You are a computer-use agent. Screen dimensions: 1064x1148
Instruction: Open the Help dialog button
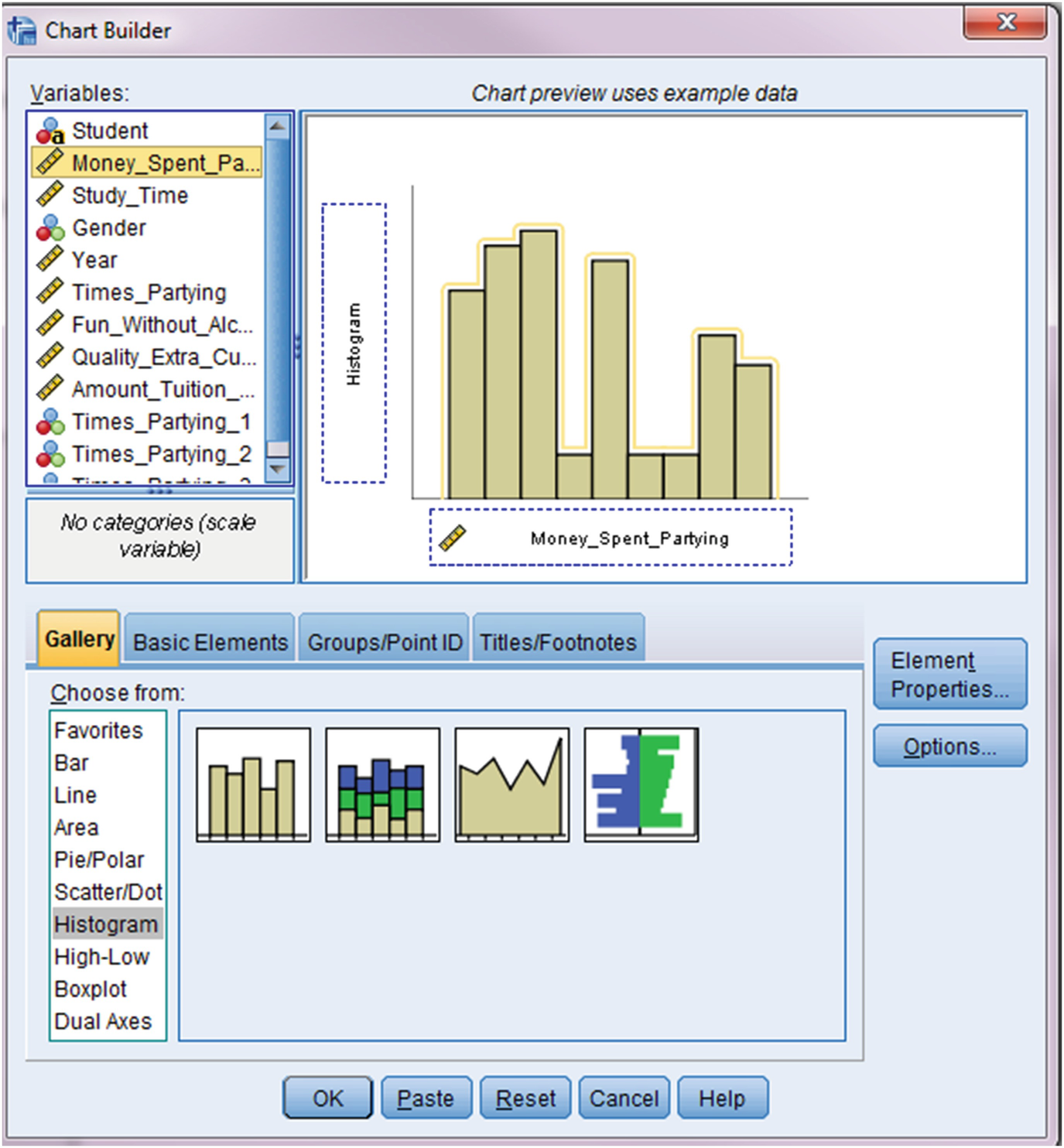(x=723, y=1098)
